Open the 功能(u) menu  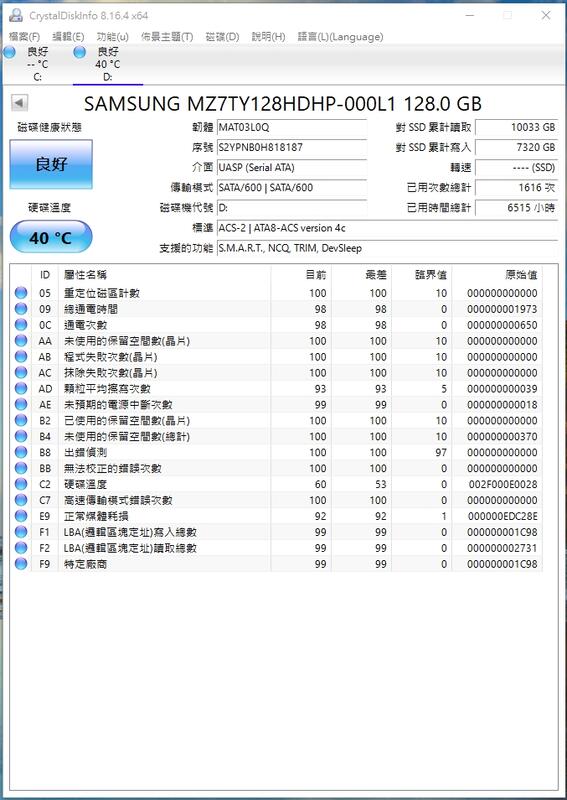pos(113,37)
